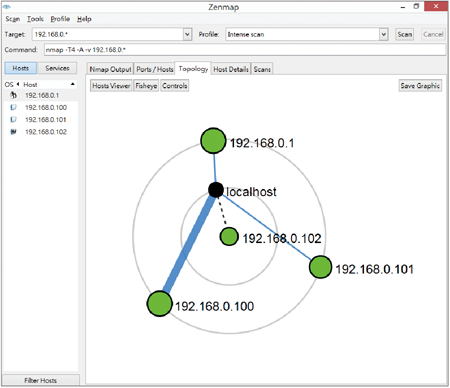Click the OS icon beside 192.168.0.100
The image size is (450, 388).
(x=13, y=107)
